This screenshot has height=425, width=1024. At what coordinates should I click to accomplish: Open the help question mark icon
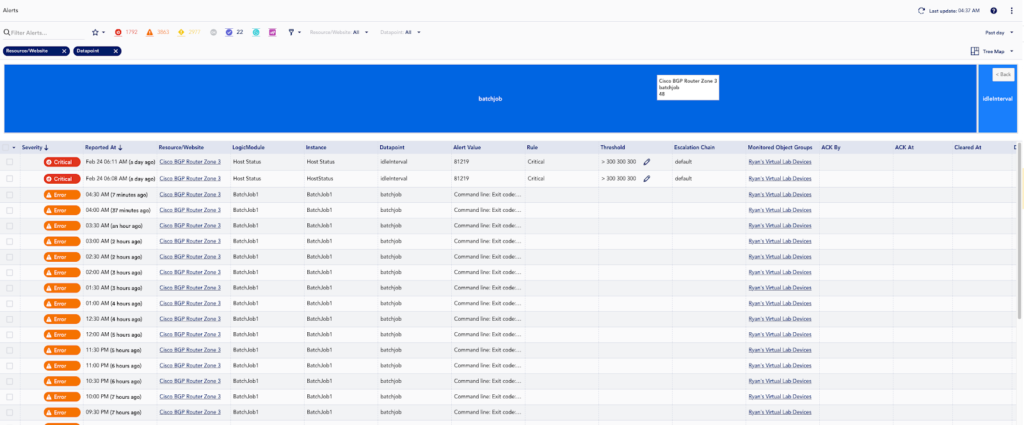tap(994, 10)
